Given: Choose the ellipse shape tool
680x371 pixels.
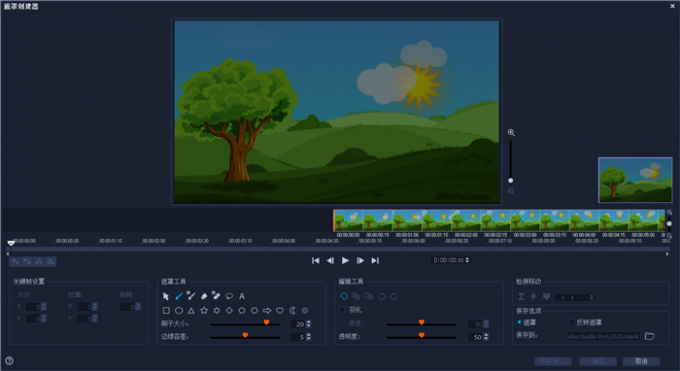Looking at the screenshot, I should (179, 311).
